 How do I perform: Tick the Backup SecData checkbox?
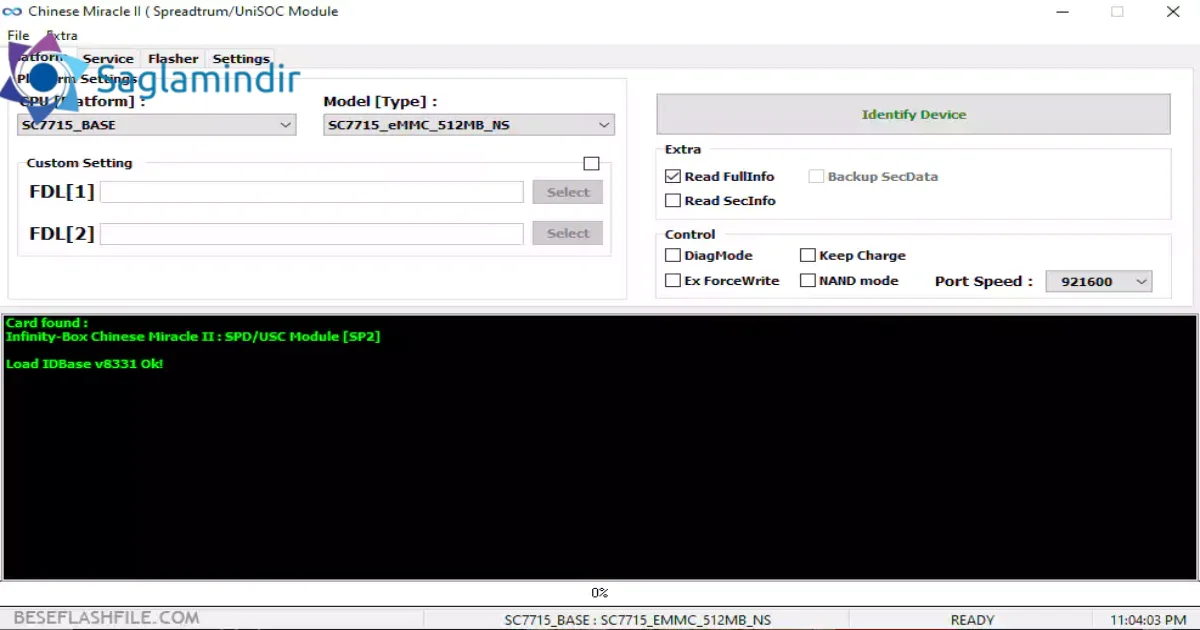tap(816, 176)
